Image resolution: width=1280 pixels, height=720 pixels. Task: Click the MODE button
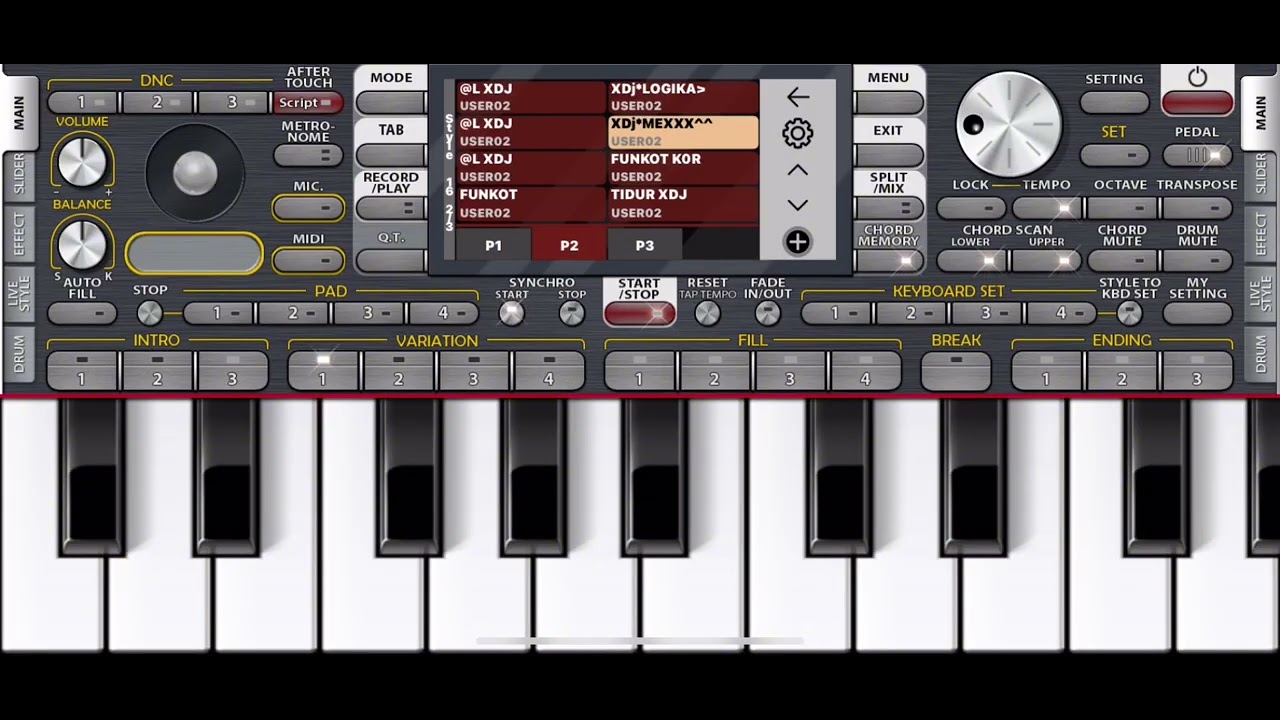[x=391, y=103]
